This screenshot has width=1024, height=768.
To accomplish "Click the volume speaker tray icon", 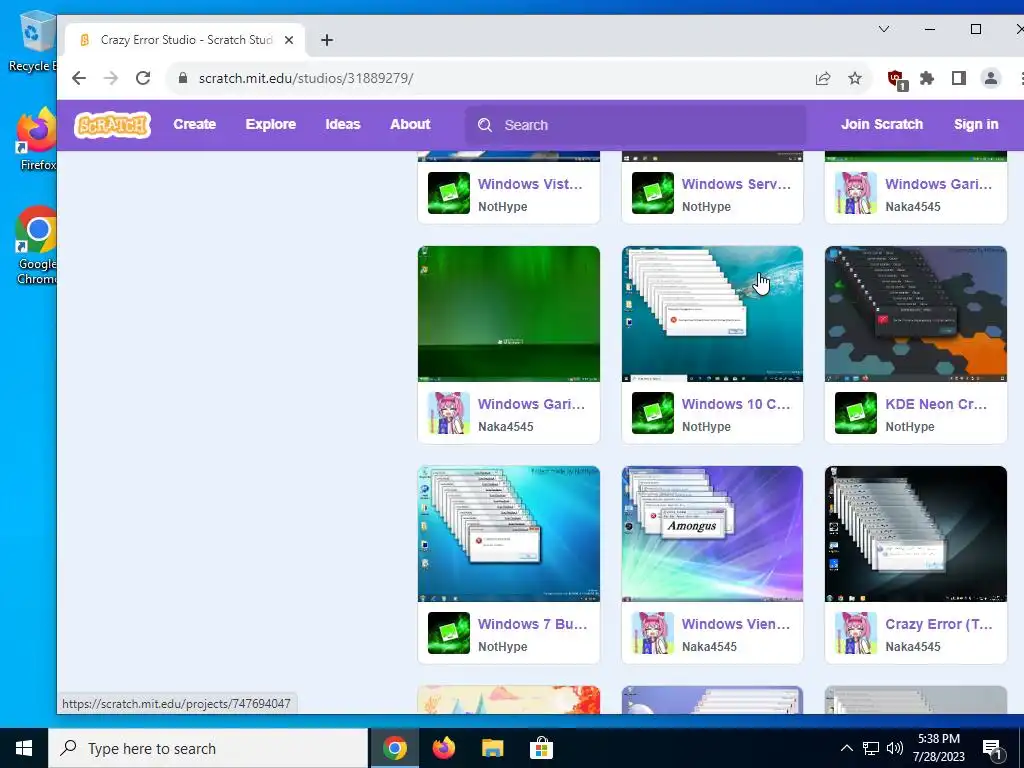I will click(x=895, y=748).
